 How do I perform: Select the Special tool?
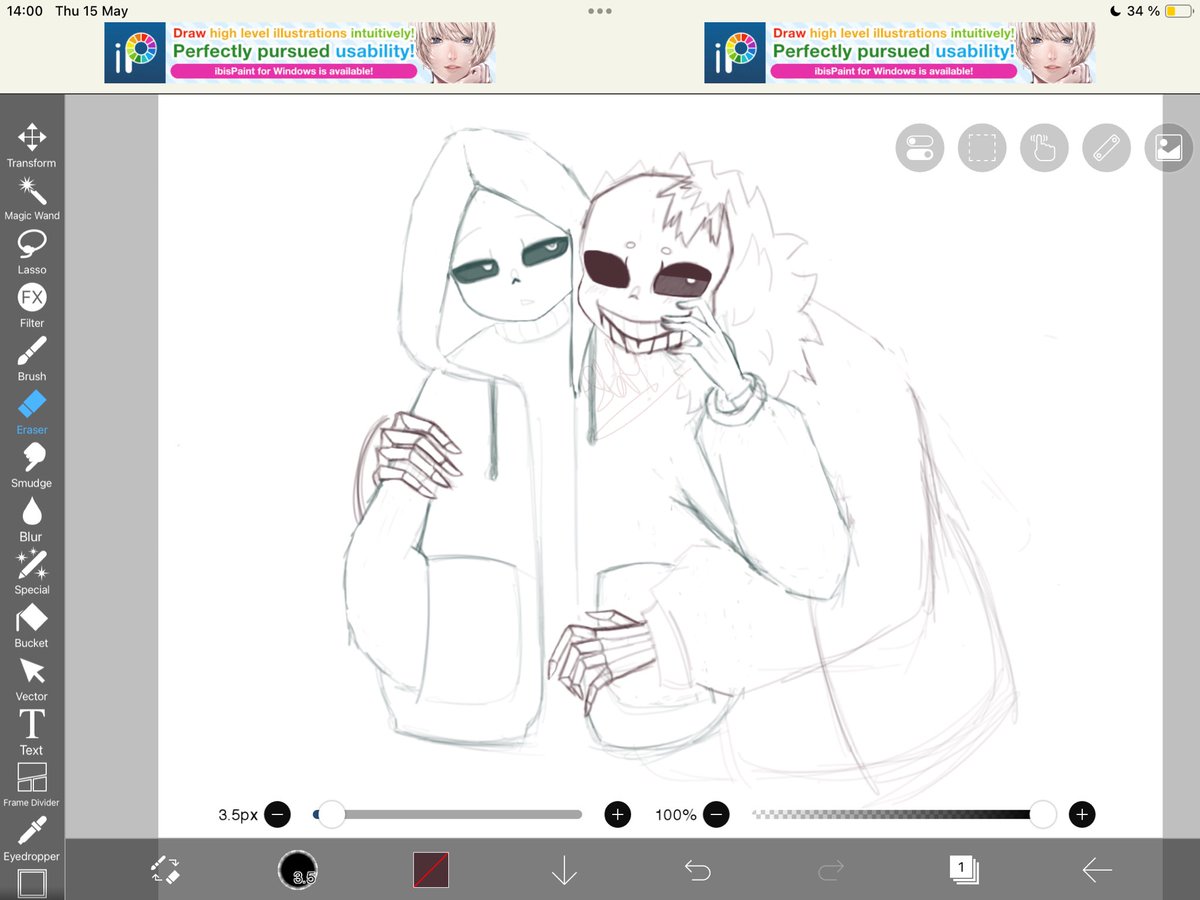pyautogui.click(x=32, y=573)
